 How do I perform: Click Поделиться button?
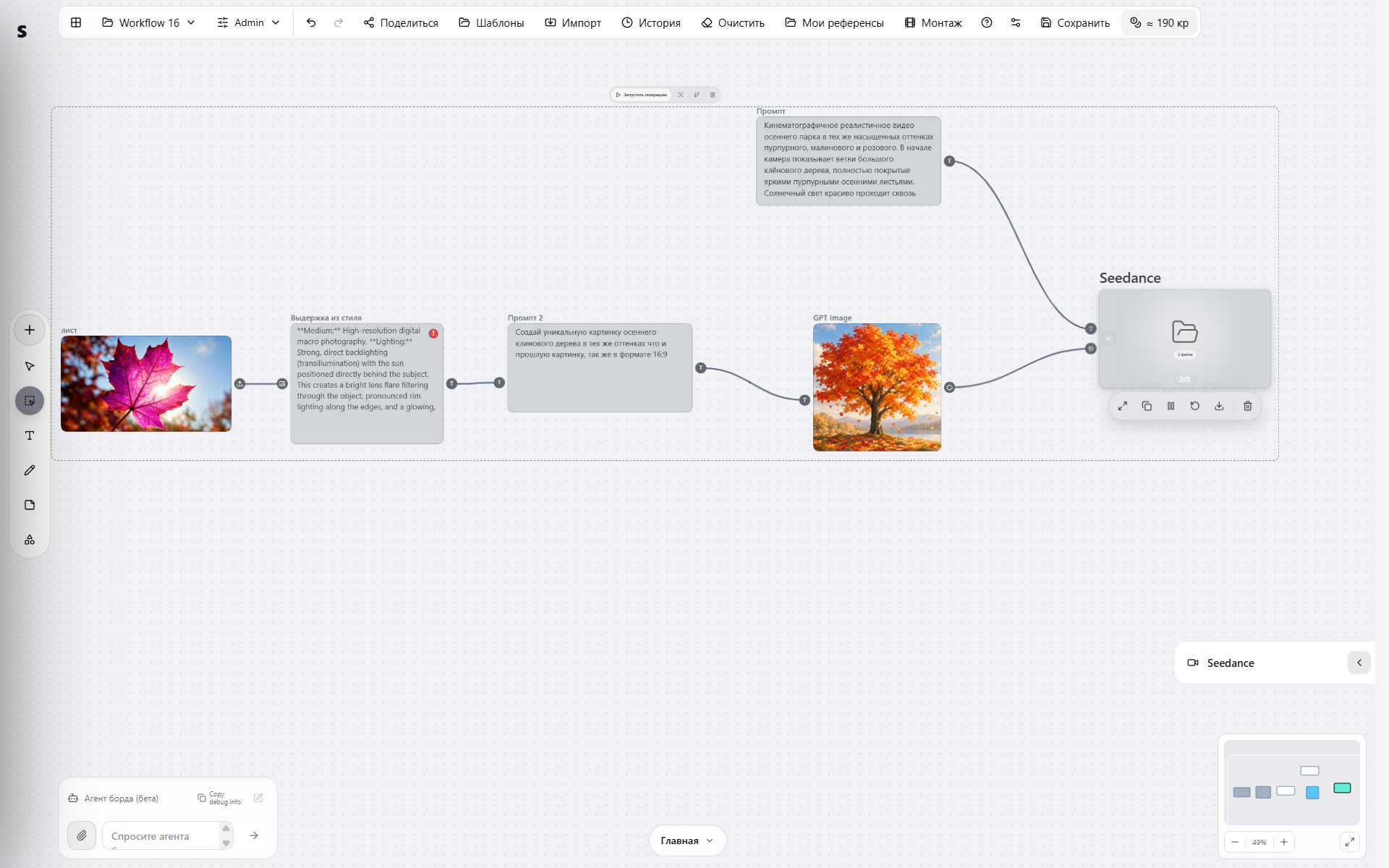pos(401,22)
